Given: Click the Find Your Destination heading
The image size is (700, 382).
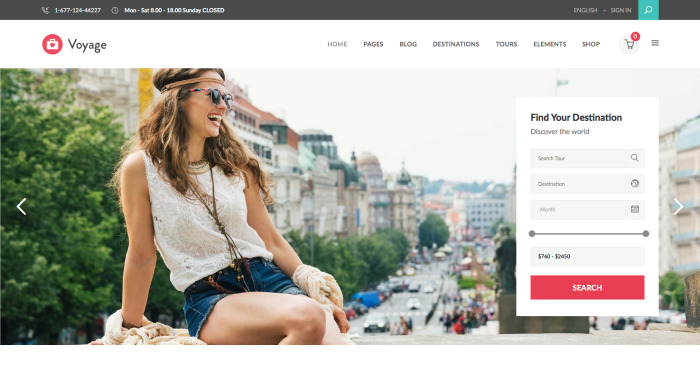Looking at the screenshot, I should [576, 117].
